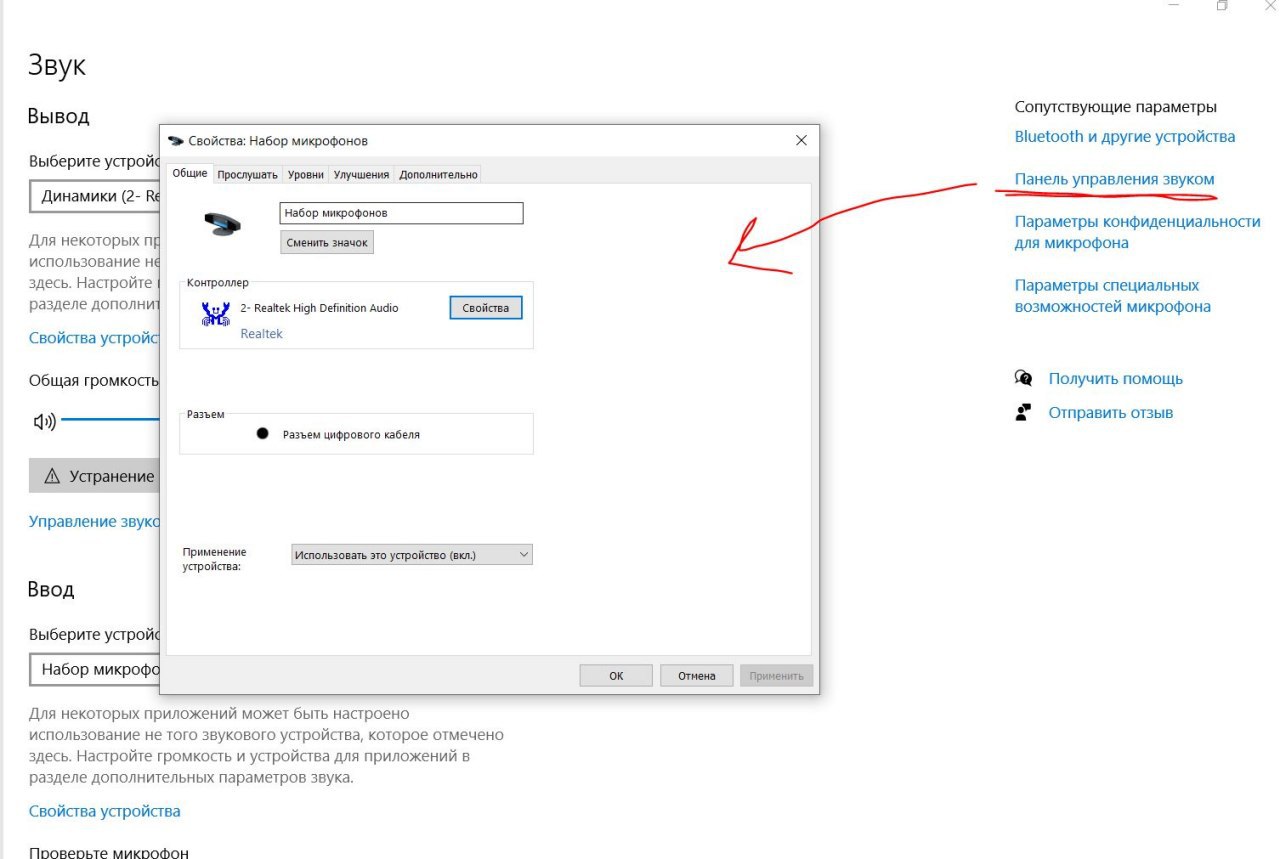The height and width of the screenshot is (859, 1280).
Task: Open input Свойства устройства link under Ввод
Action: click(x=105, y=811)
